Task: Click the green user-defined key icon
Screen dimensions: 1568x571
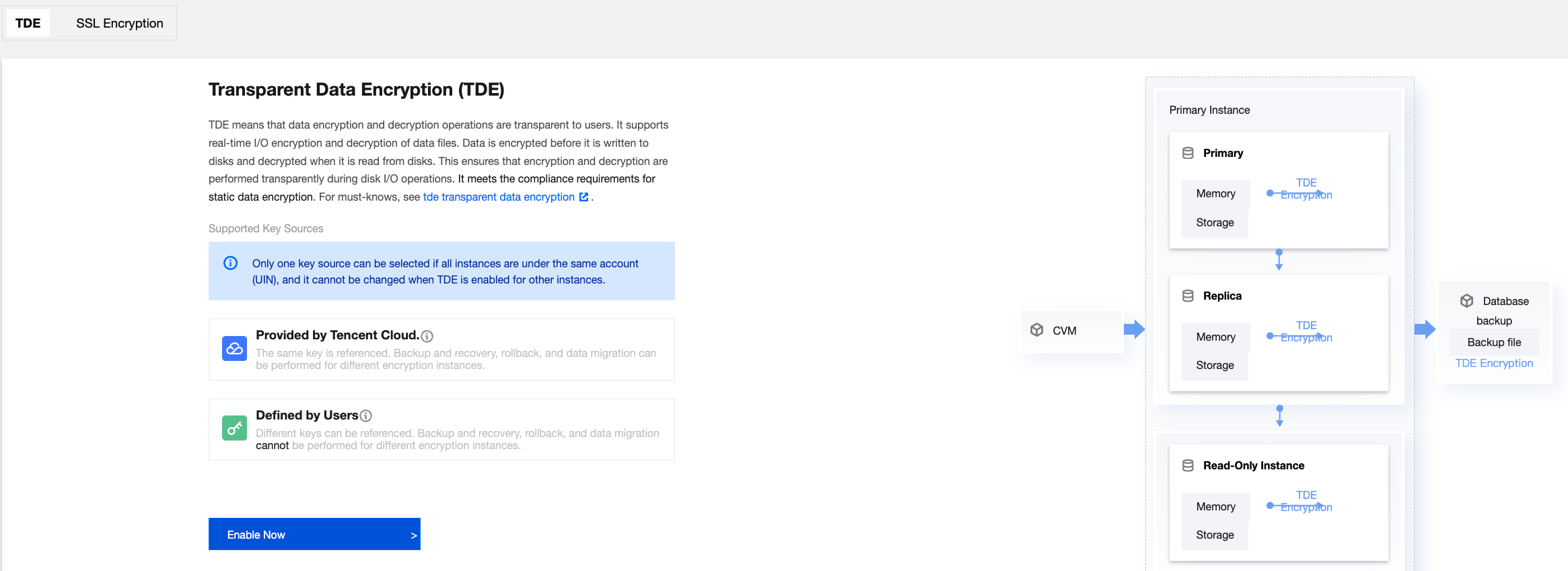Action: pos(234,428)
